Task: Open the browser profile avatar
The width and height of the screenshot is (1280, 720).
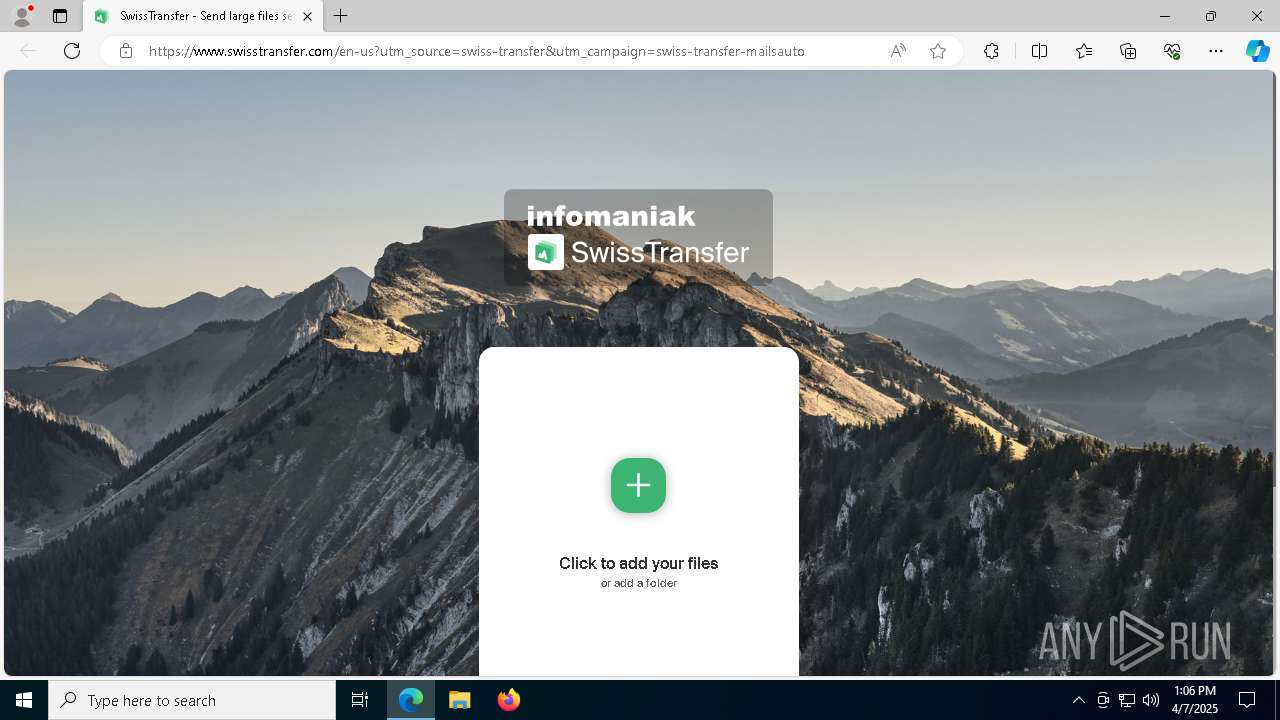Action: [22, 16]
